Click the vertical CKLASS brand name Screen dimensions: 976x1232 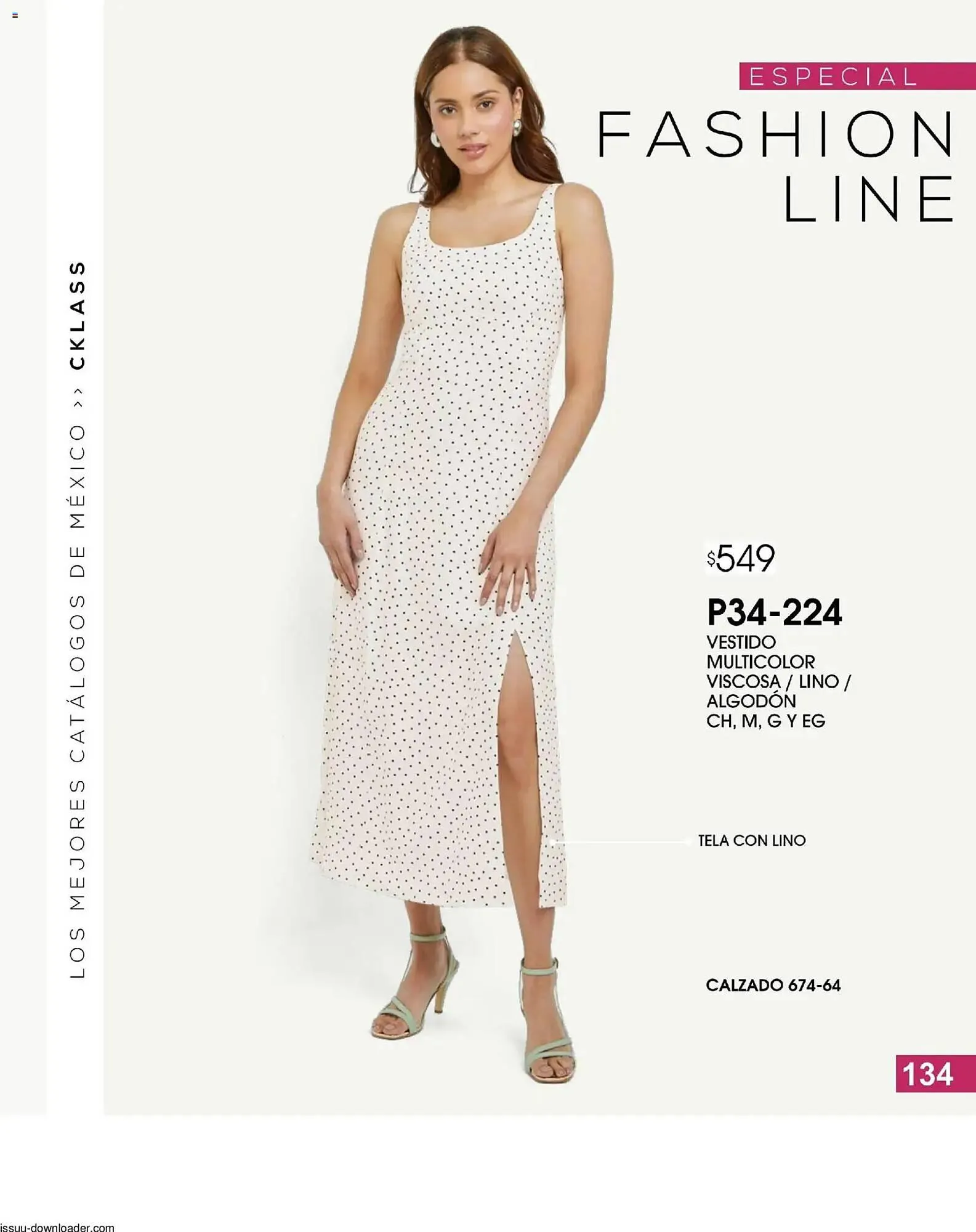coord(78,315)
